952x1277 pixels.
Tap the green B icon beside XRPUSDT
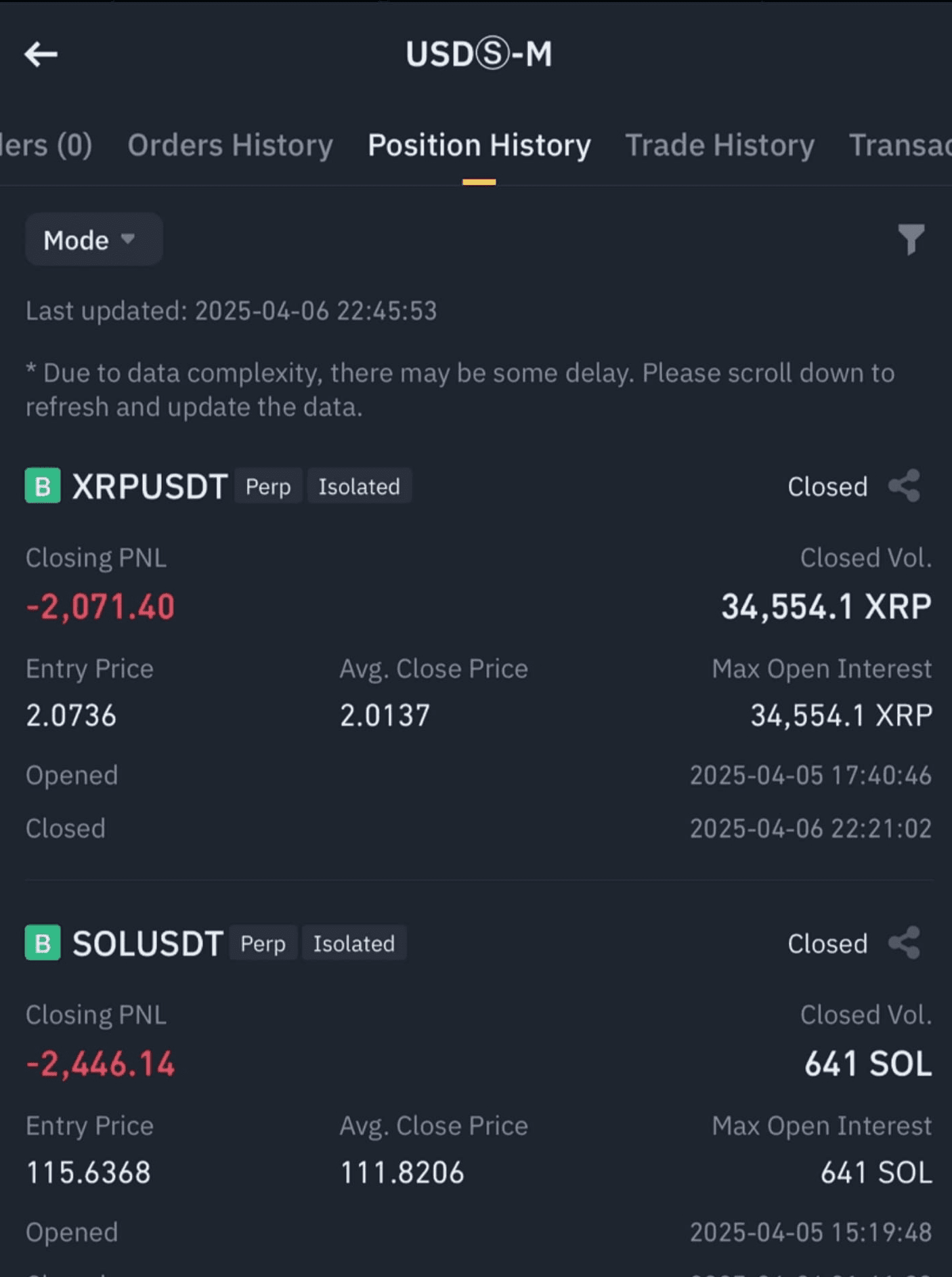coord(43,486)
